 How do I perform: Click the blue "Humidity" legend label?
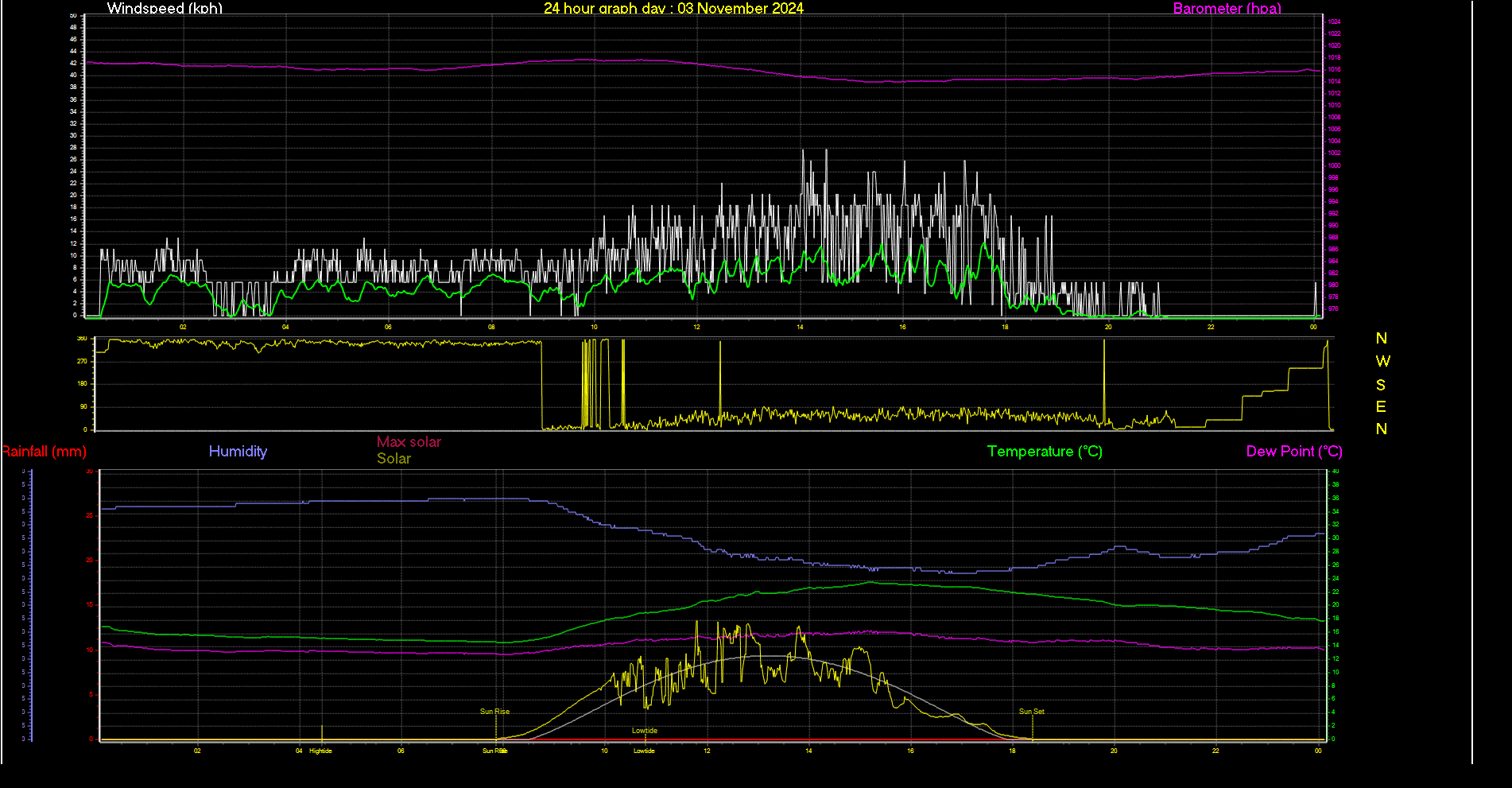(x=238, y=452)
